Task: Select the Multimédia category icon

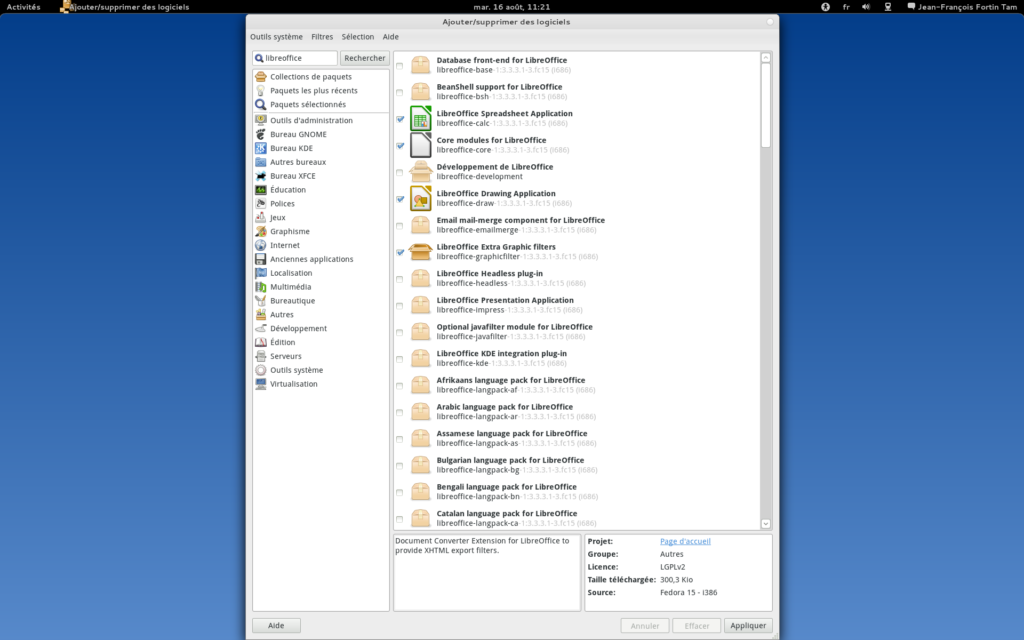Action: coord(261,287)
